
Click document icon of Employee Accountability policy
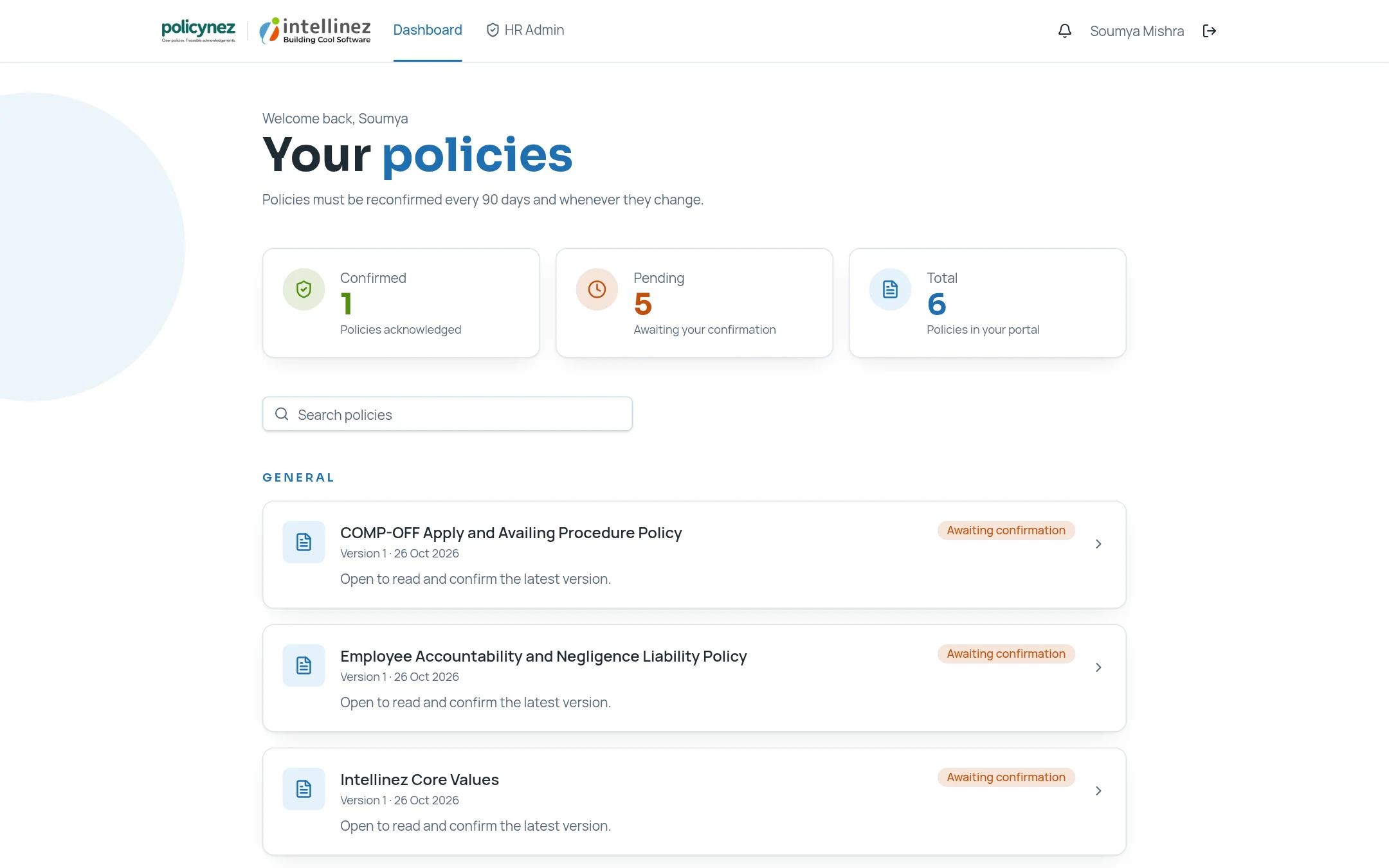pos(304,665)
